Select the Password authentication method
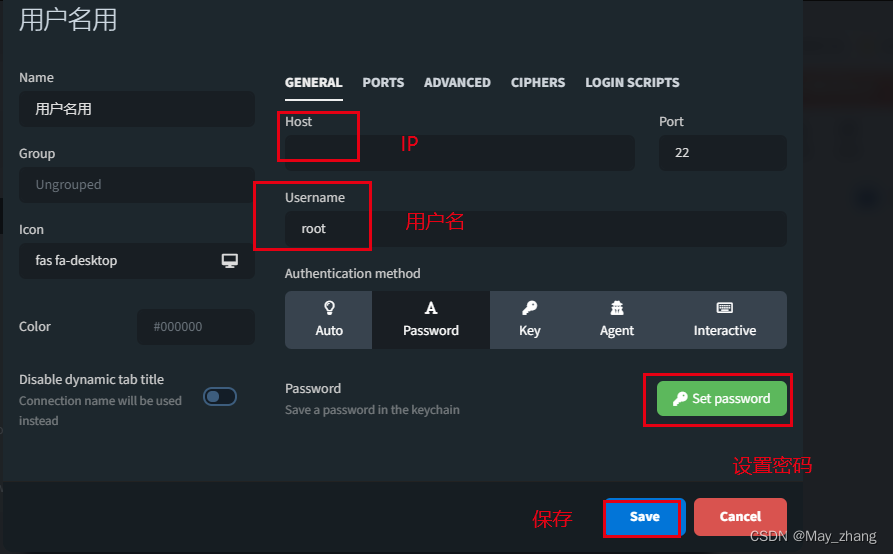Image resolution: width=893 pixels, height=554 pixels. [431, 320]
